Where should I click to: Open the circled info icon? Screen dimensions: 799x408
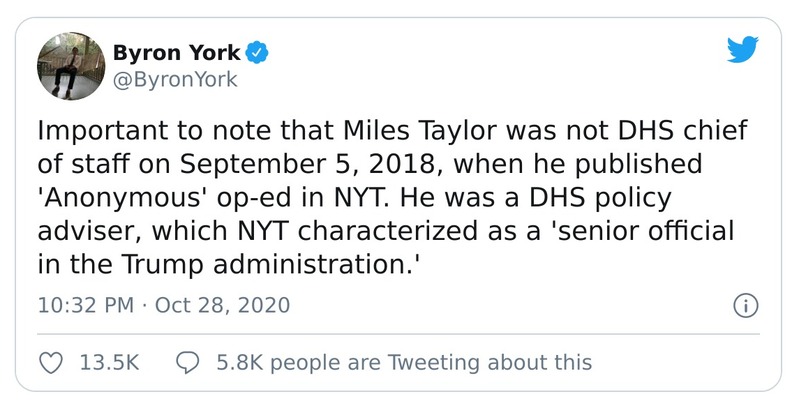click(743, 306)
